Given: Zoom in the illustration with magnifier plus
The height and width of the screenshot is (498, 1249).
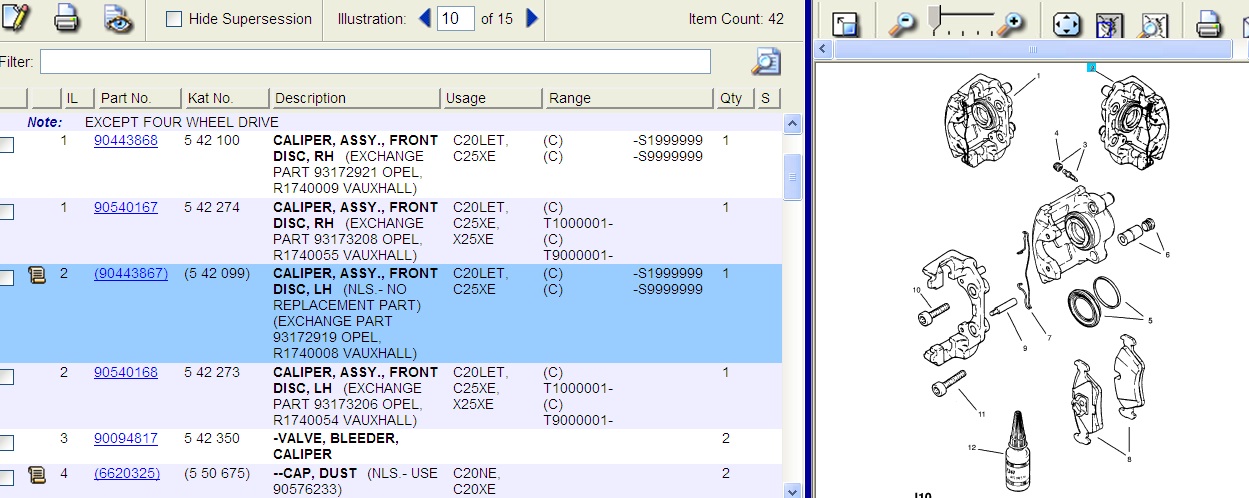Looking at the screenshot, I should 1012,22.
